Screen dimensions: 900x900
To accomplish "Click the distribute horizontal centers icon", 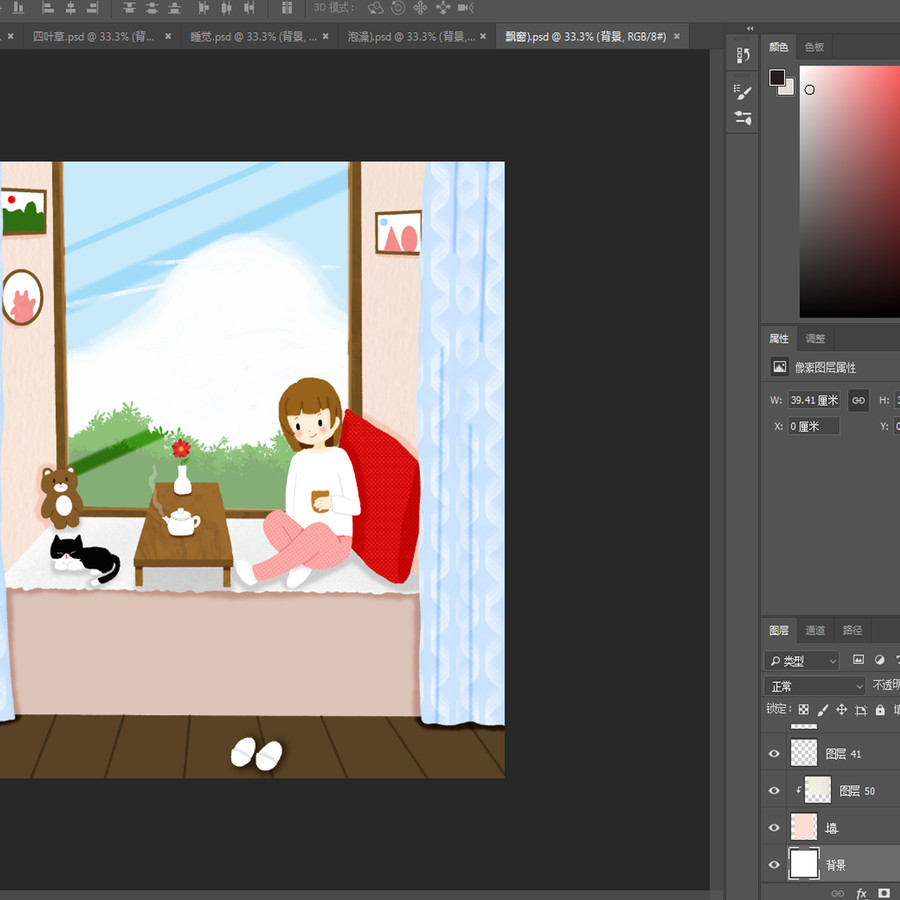I will point(227,7).
